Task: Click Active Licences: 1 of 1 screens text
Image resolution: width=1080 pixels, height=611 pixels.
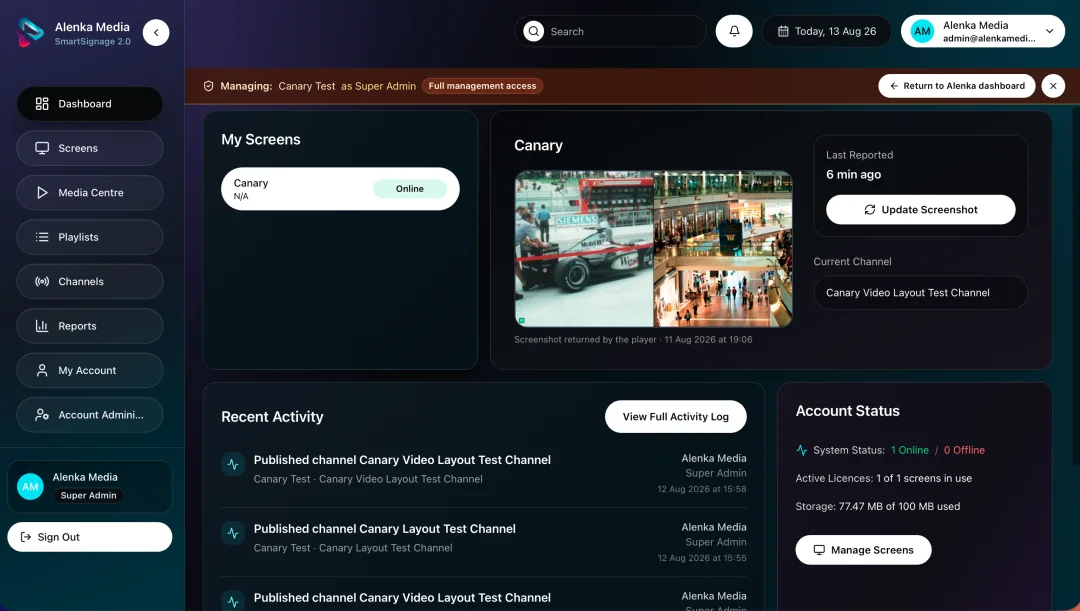Action: pos(884,478)
